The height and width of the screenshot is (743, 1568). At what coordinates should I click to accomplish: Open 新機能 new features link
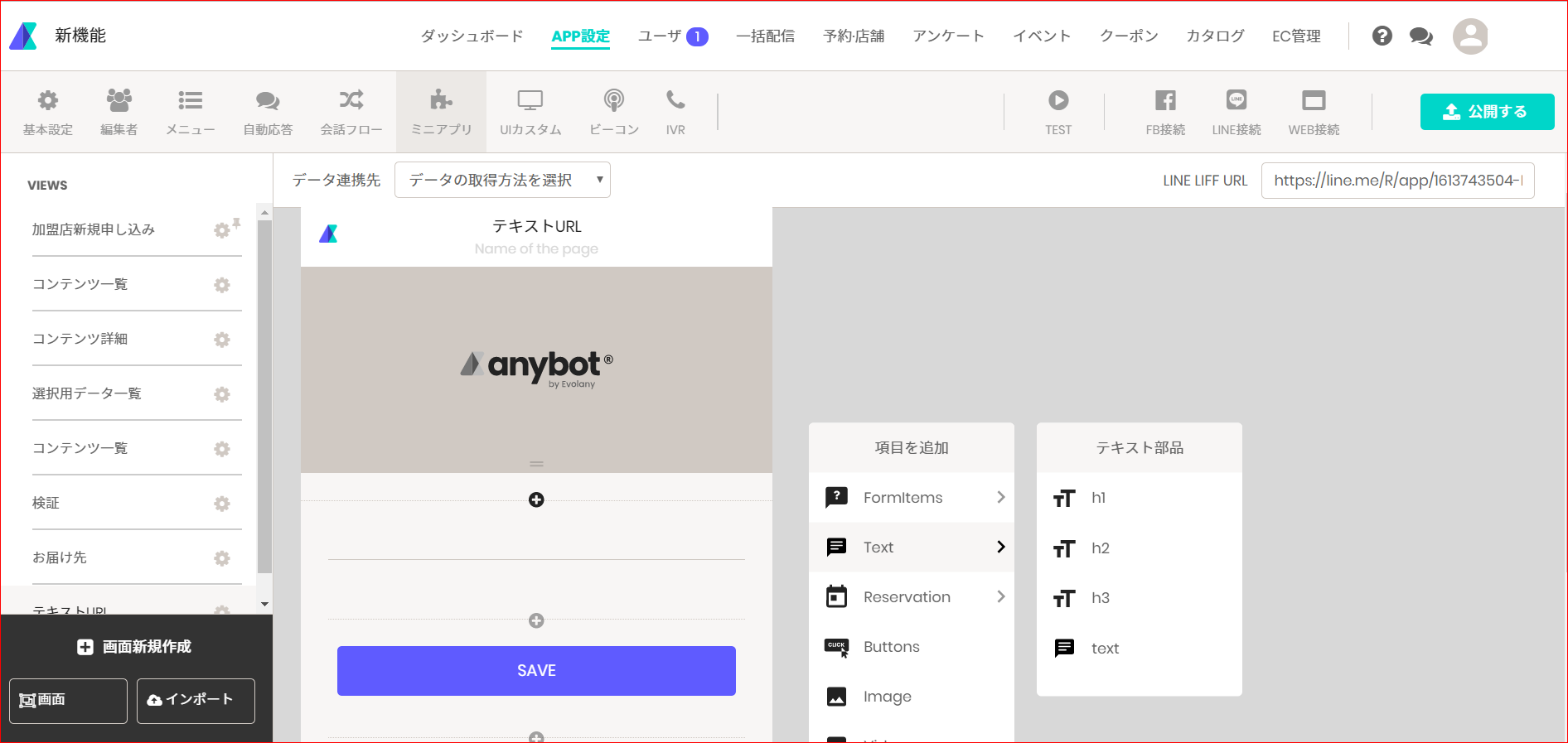(80, 36)
